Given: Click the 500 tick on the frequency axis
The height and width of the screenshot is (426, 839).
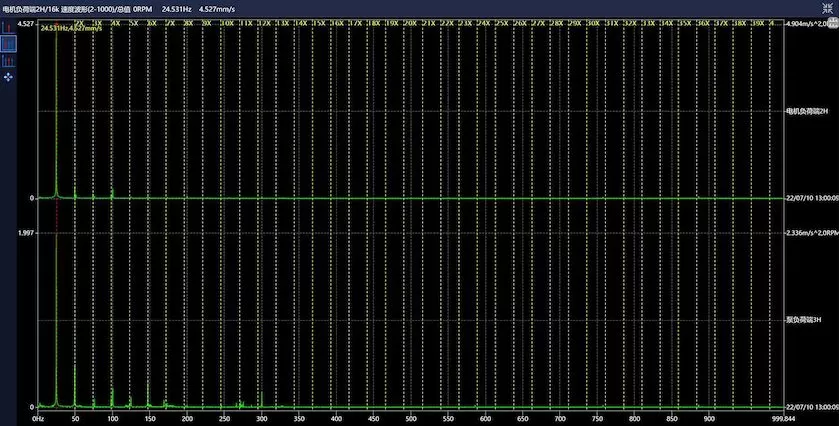Looking at the screenshot, I should (x=410, y=419).
